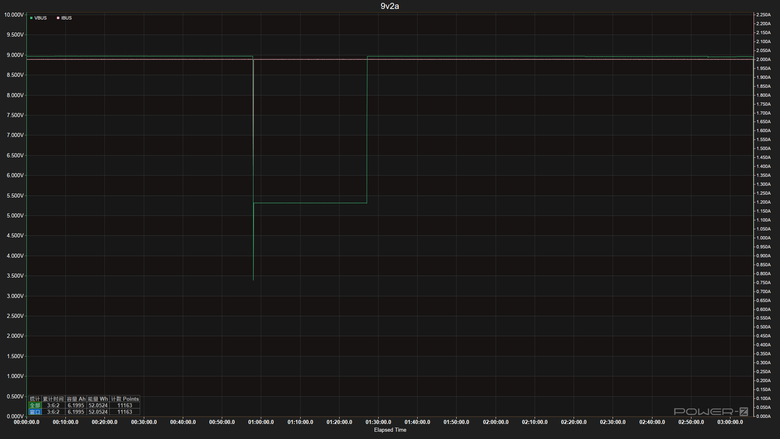The image size is (780, 439).
Task: Click the 能量 Wh column header
Action: click(98, 399)
